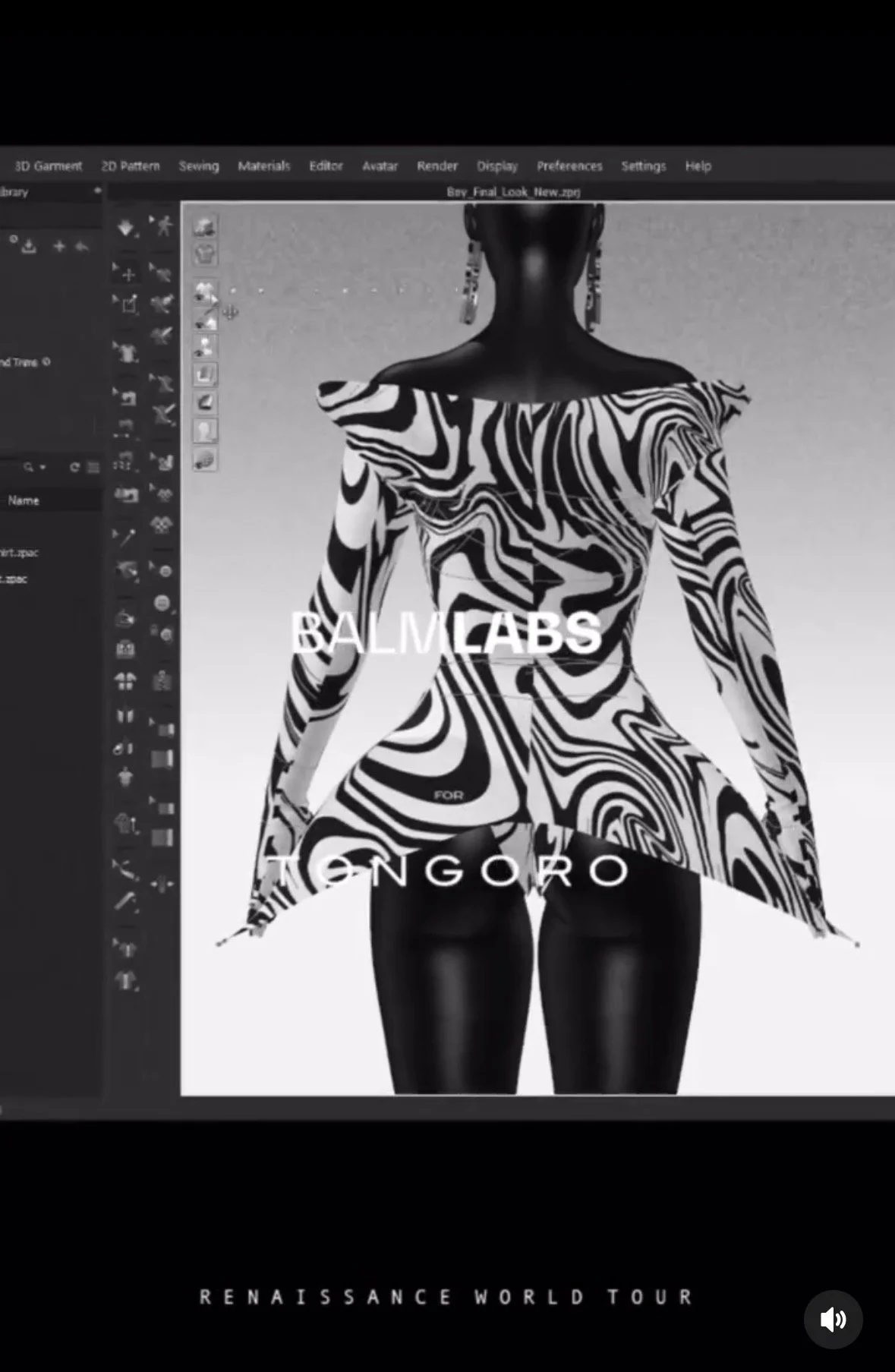This screenshot has height=1372, width=895.
Task: Click the back arrow icon in Library
Action: point(82,247)
